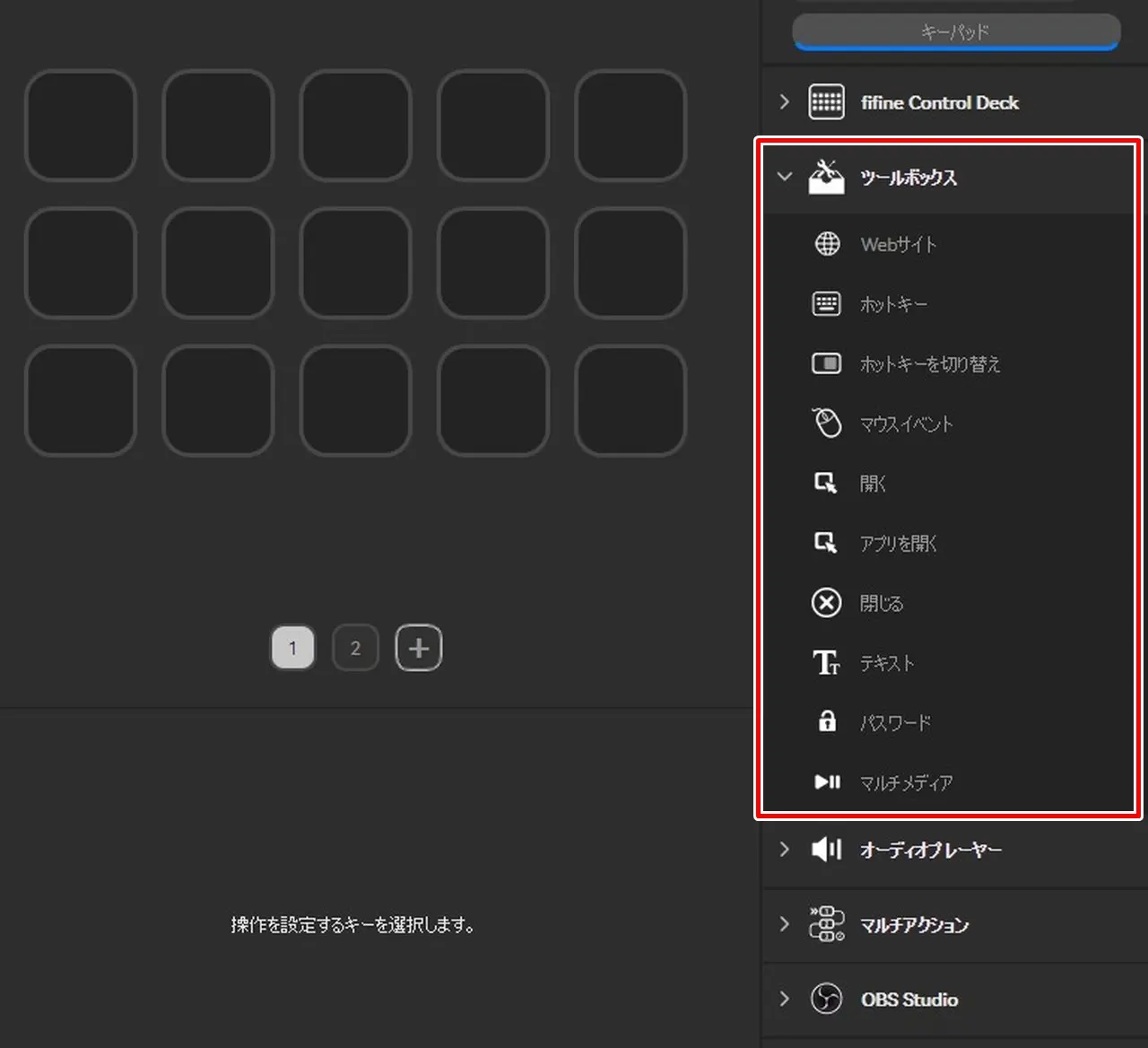Add a new page with plus button
This screenshot has height=1048, width=1148.
tap(419, 648)
